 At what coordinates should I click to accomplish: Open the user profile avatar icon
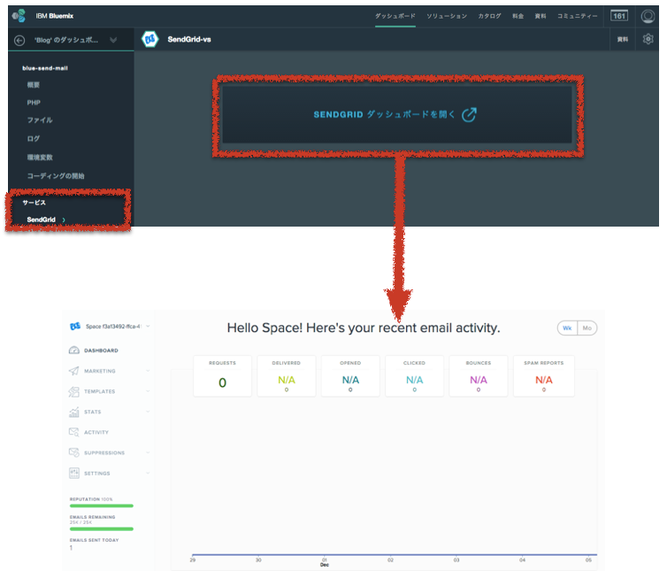[x=647, y=16]
